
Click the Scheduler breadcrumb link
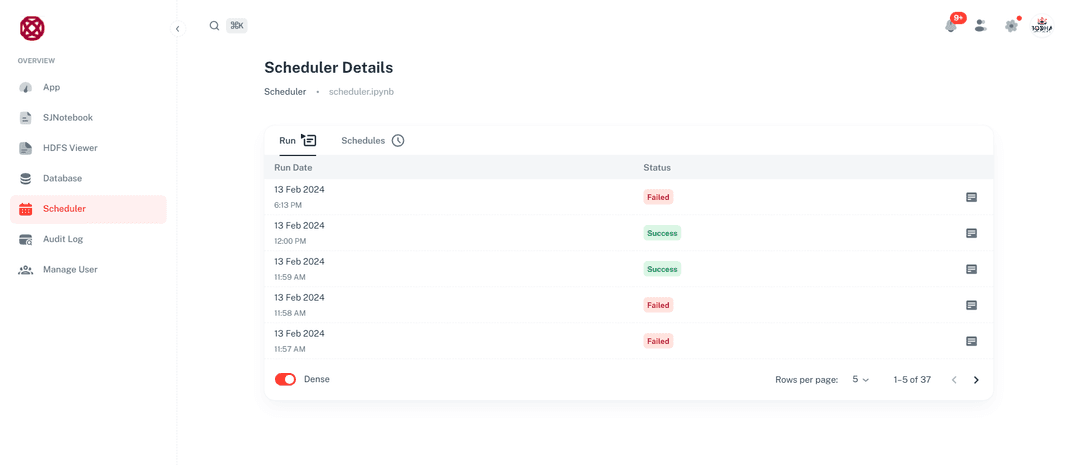[x=285, y=92]
